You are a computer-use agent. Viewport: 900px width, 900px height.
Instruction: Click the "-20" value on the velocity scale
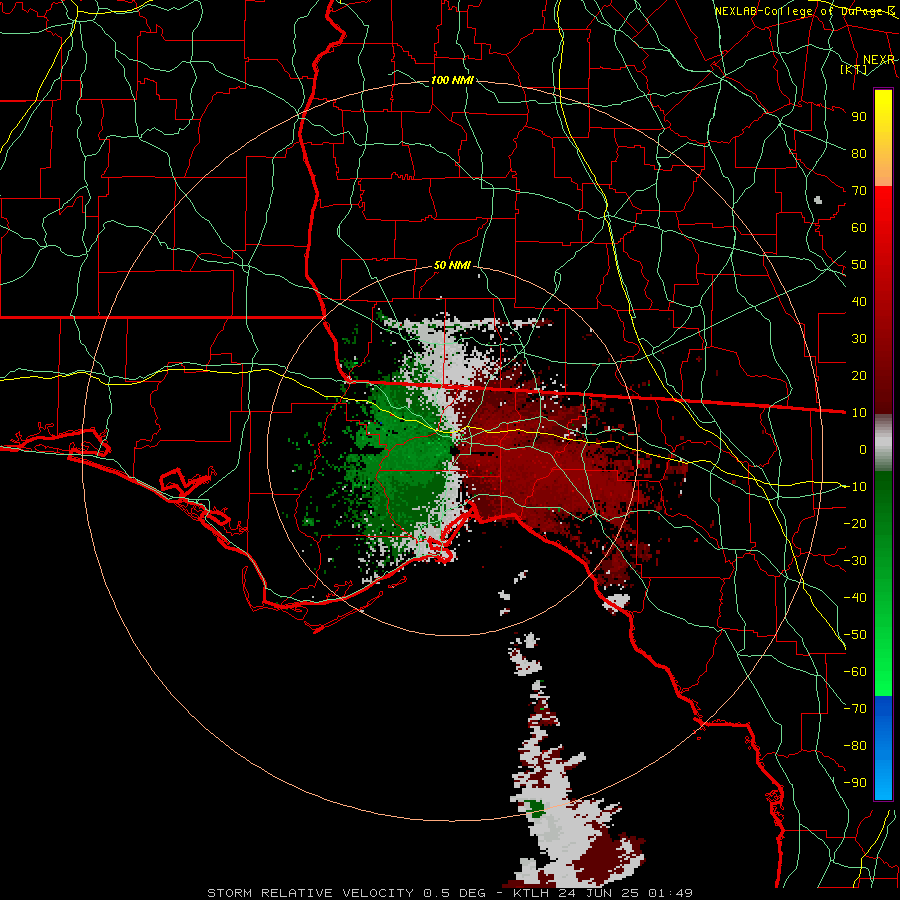855,524
